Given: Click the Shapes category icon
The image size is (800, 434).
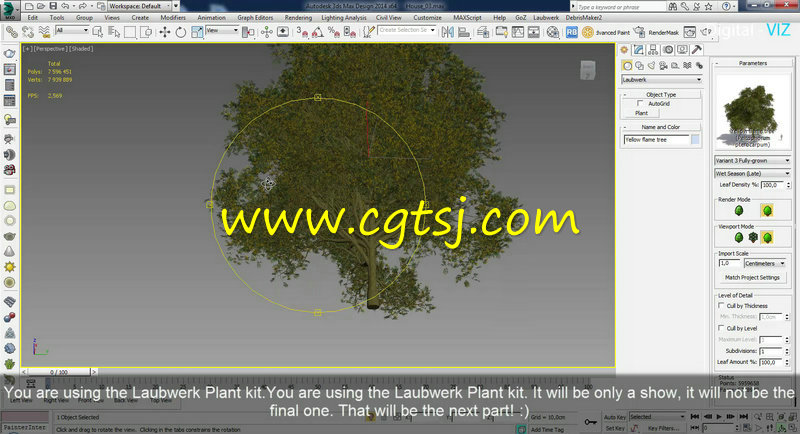Looking at the screenshot, I should point(639,66).
